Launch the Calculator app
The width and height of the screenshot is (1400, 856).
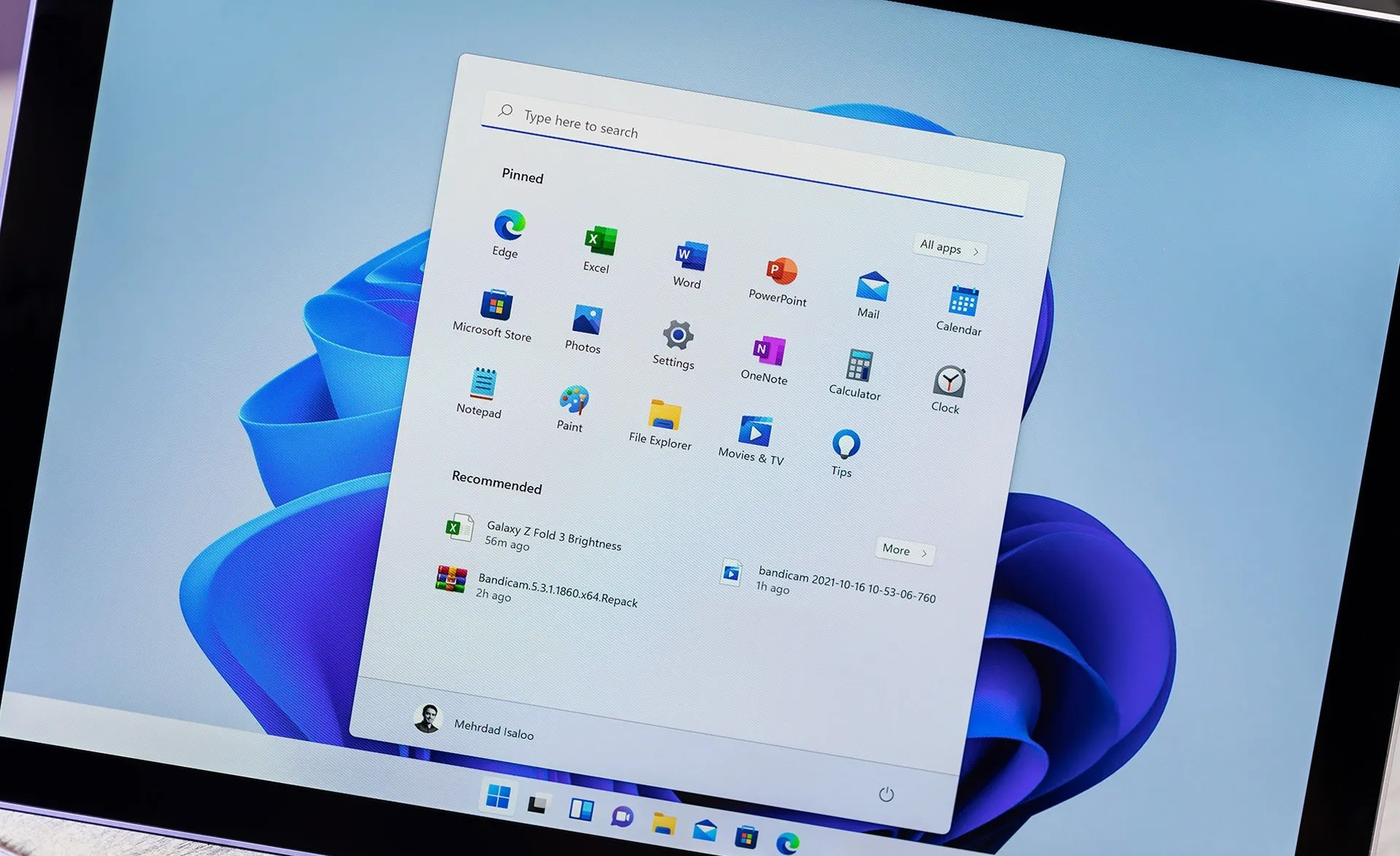pos(859,365)
